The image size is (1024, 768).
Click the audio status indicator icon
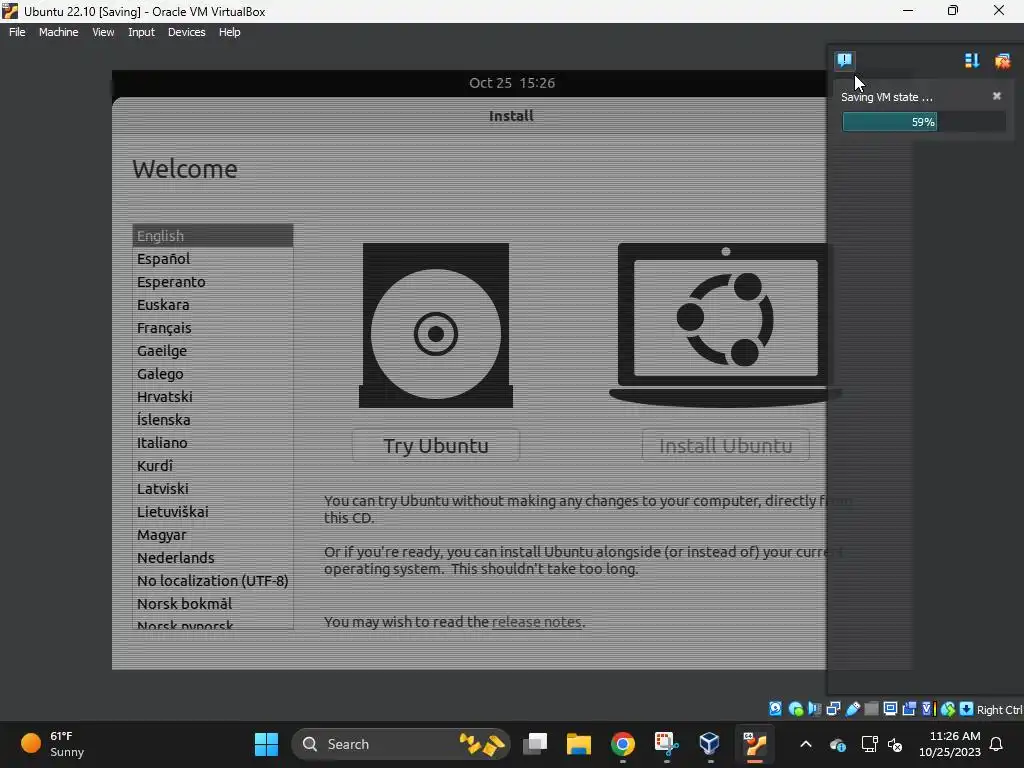(814, 709)
